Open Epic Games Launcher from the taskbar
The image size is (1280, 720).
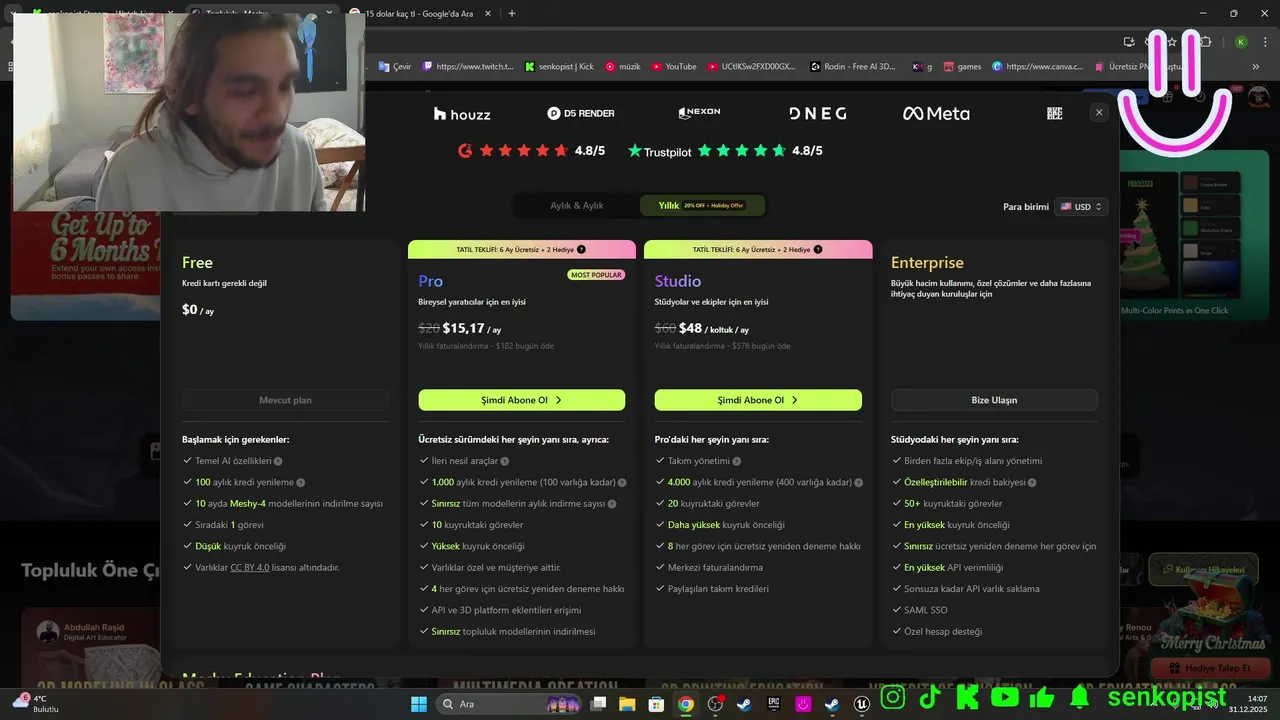[773, 704]
